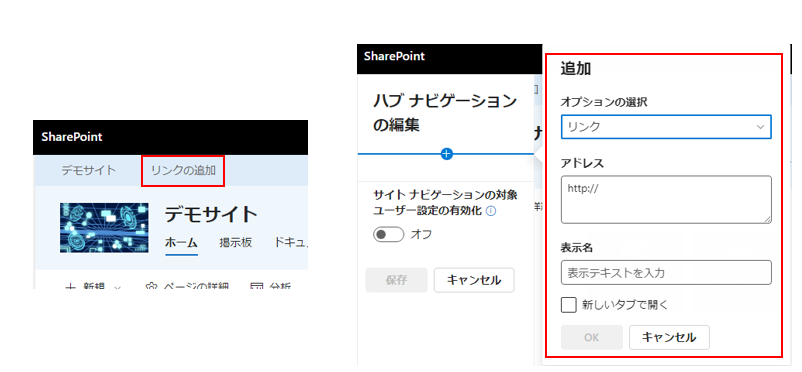
Task: Click the info icon beside ユーザー設定の有効化
Action: pos(491,210)
